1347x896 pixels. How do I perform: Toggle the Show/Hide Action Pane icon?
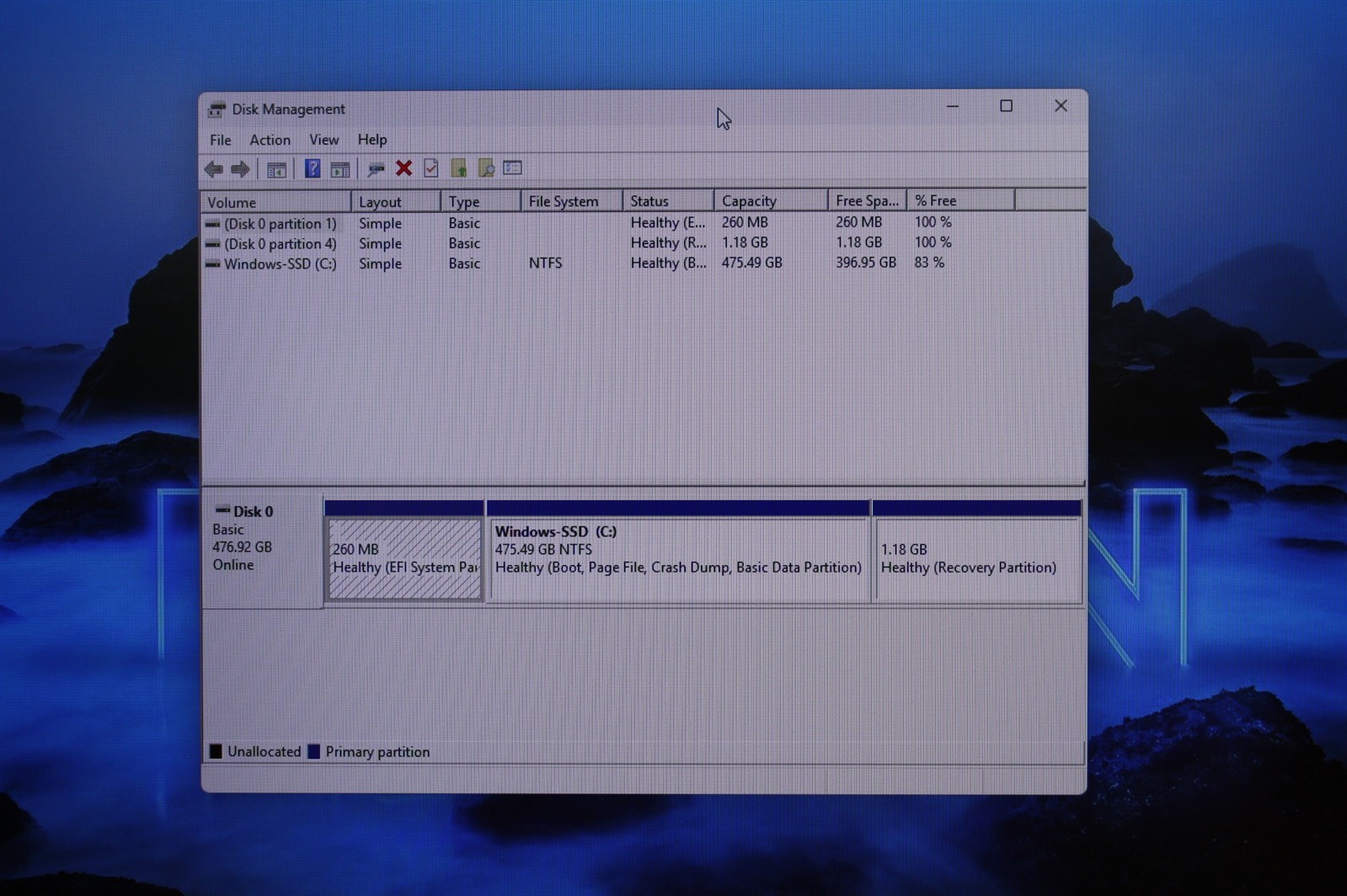(340, 169)
